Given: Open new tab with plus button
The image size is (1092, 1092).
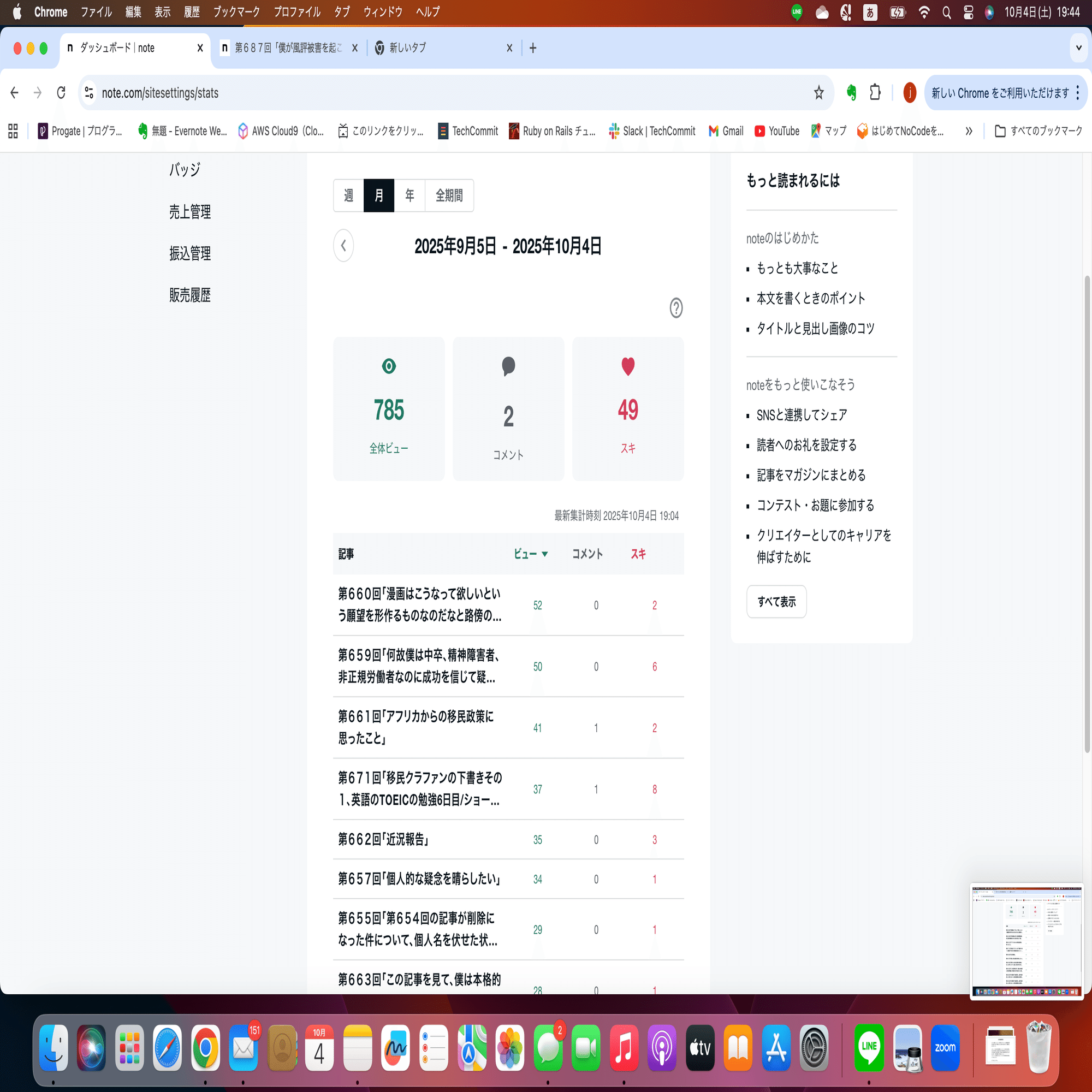Looking at the screenshot, I should tap(532, 48).
